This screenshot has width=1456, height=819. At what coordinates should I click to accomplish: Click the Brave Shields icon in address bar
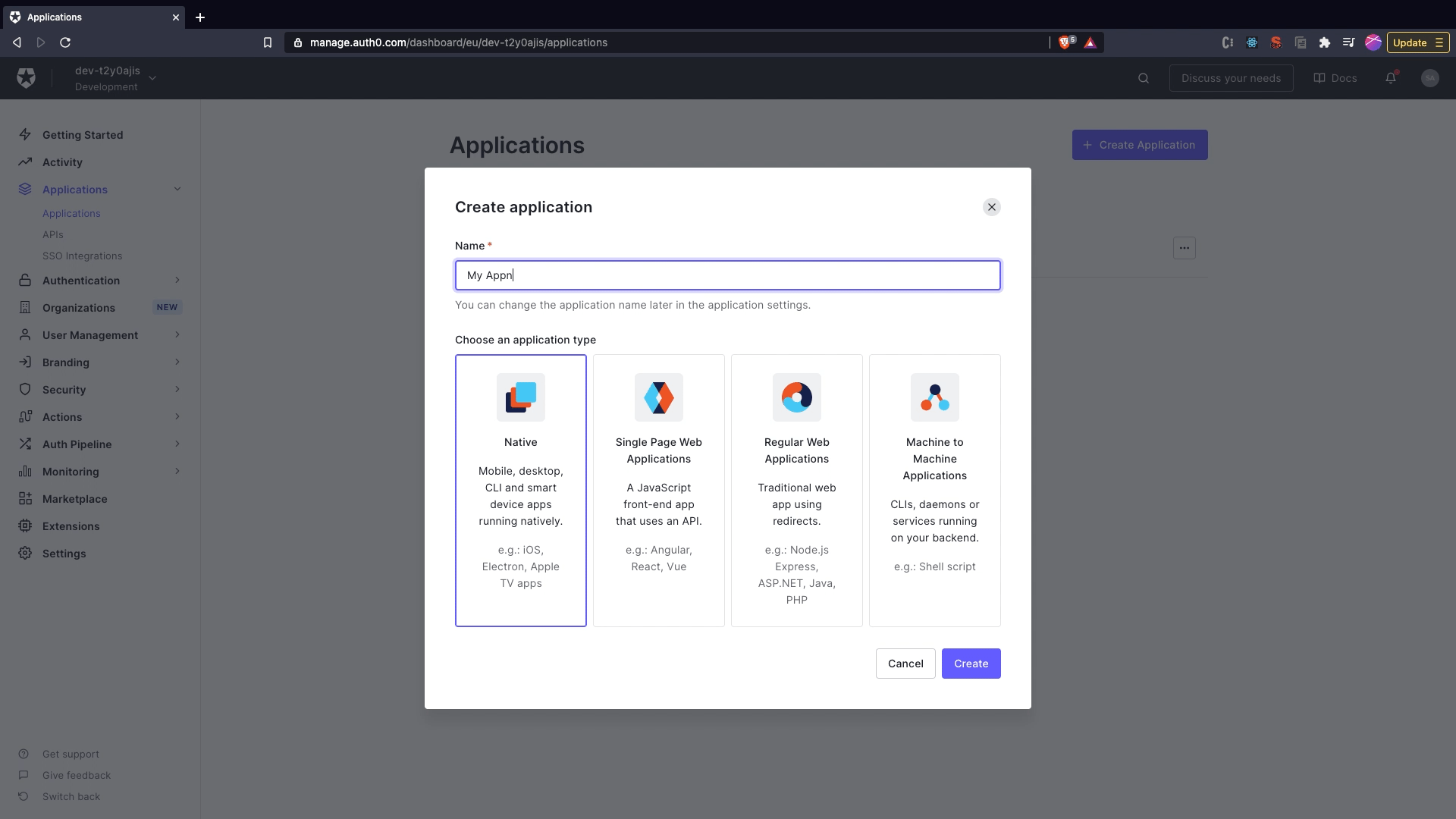pos(1065,42)
